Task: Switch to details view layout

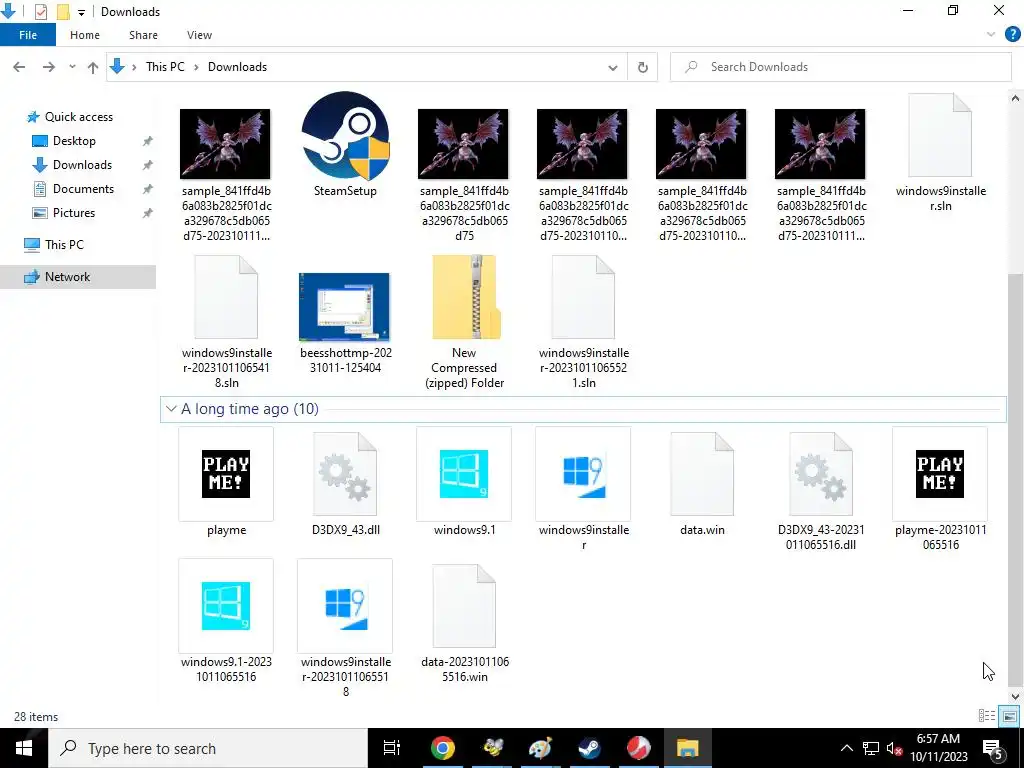Action: click(x=987, y=716)
